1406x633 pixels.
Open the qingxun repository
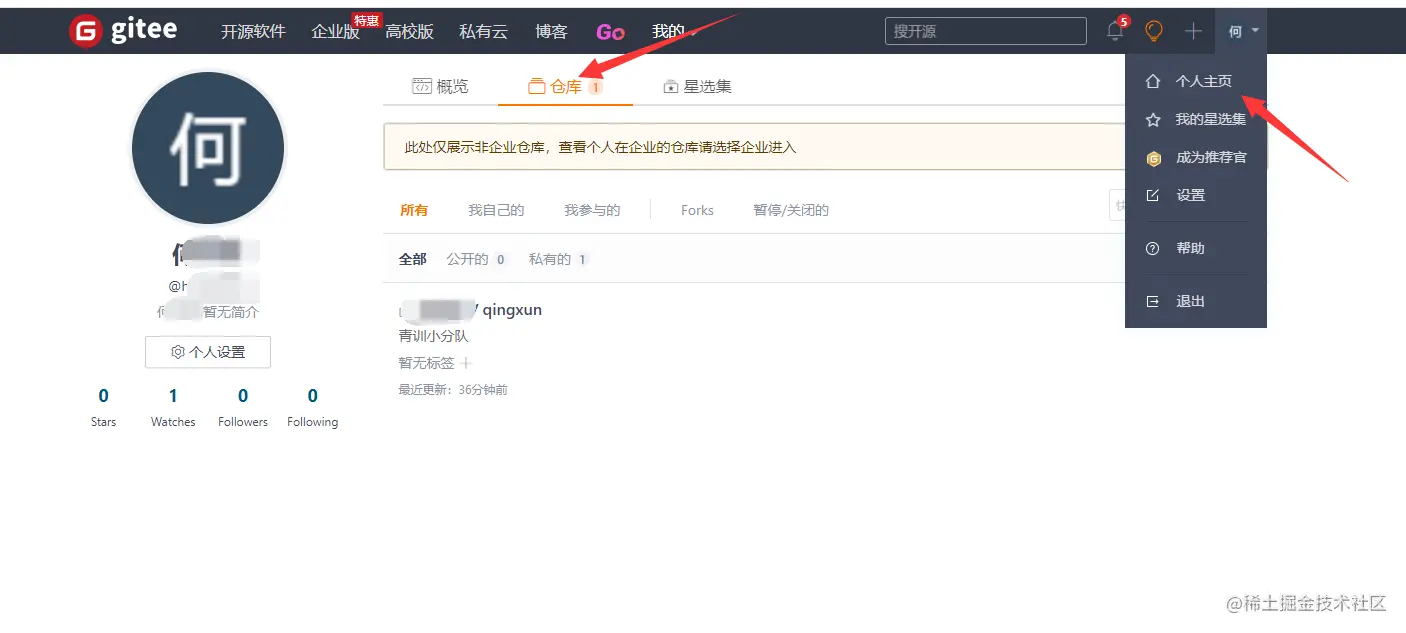pyautogui.click(x=512, y=310)
